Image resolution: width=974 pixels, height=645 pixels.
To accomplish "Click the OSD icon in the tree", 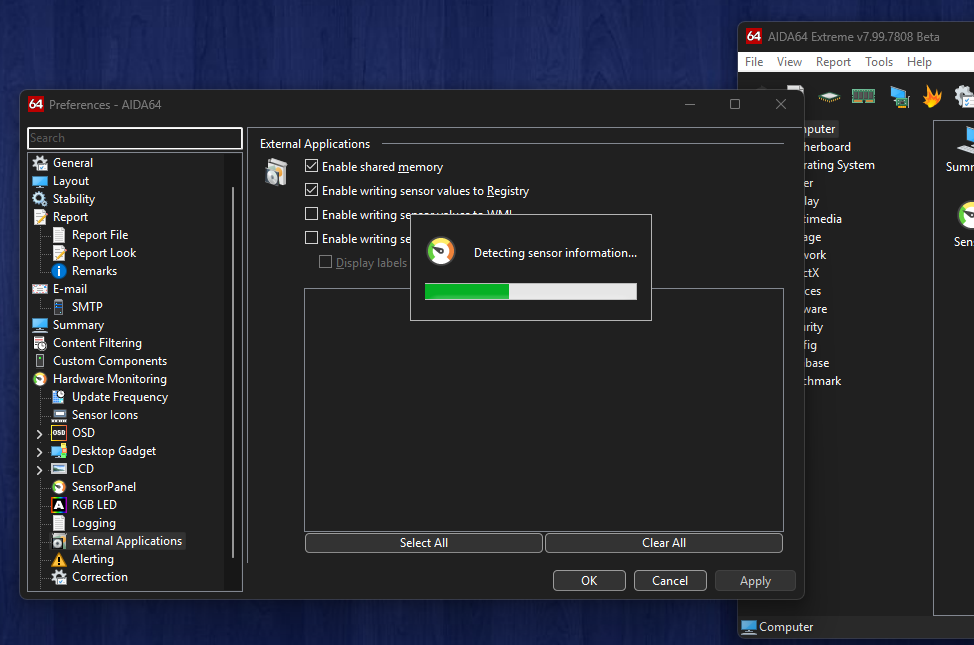I will pos(59,432).
